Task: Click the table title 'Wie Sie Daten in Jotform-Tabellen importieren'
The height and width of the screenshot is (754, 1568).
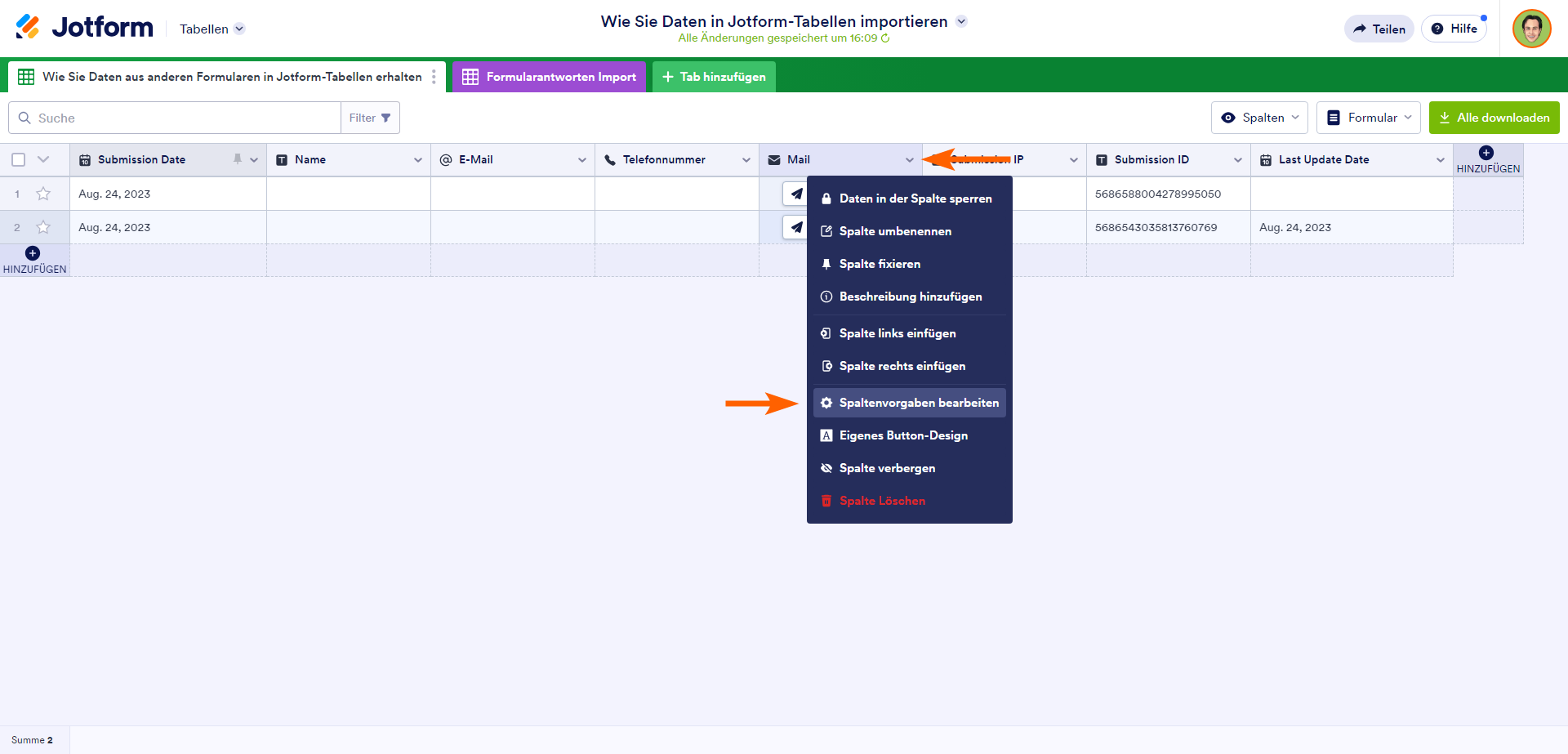Action: 774,21
